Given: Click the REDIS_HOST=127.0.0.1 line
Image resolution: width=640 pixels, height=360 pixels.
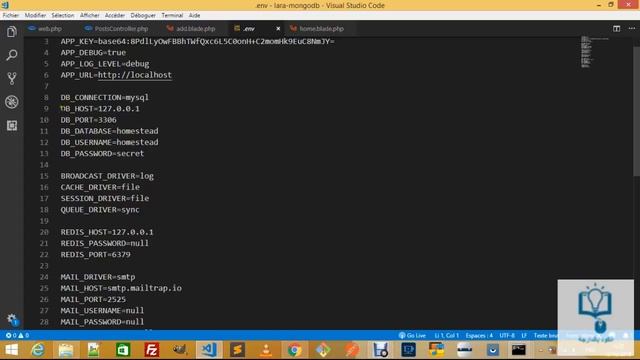Looking at the screenshot, I should pyautogui.click(x=107, y=232).
